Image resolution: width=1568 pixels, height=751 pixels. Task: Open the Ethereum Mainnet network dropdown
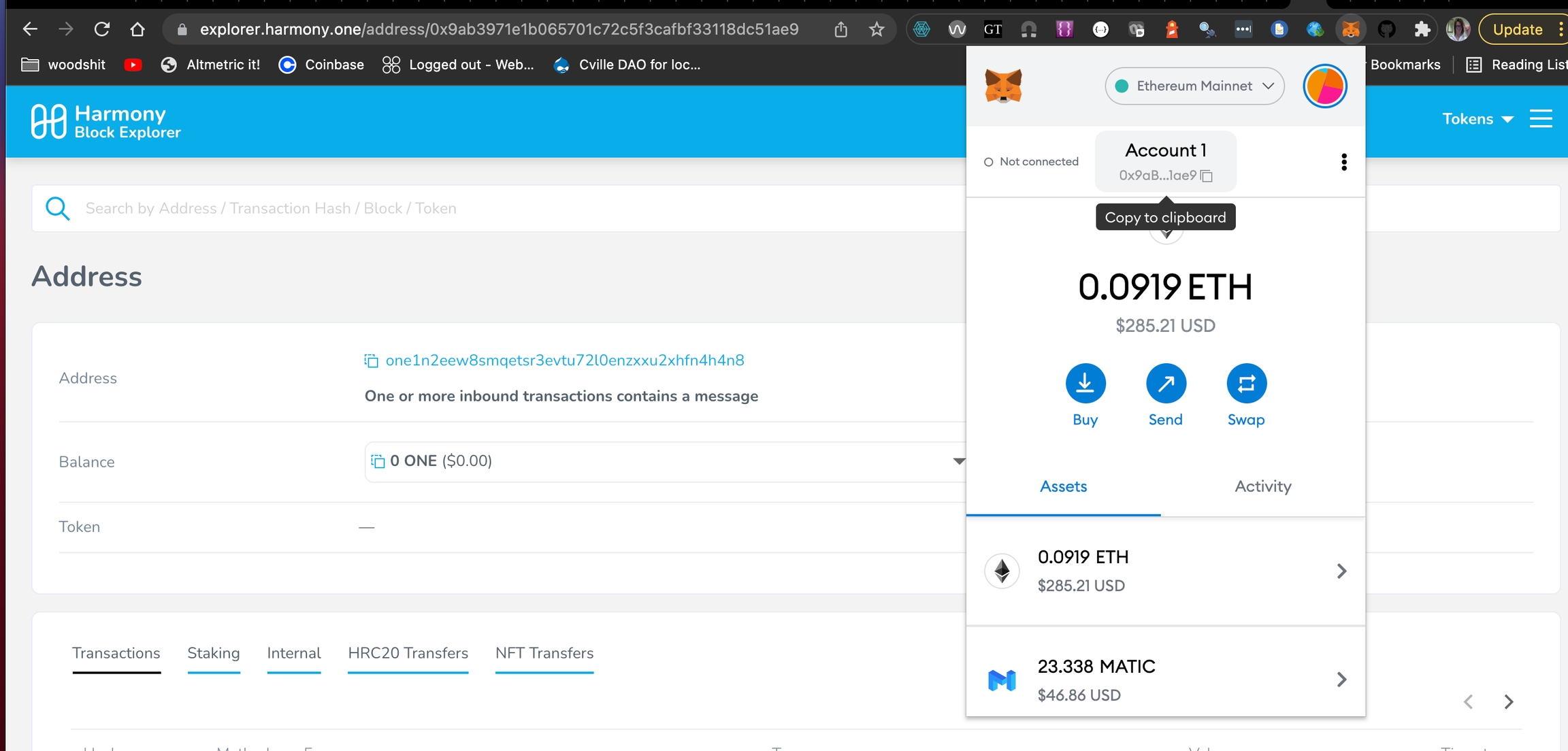1194,86
